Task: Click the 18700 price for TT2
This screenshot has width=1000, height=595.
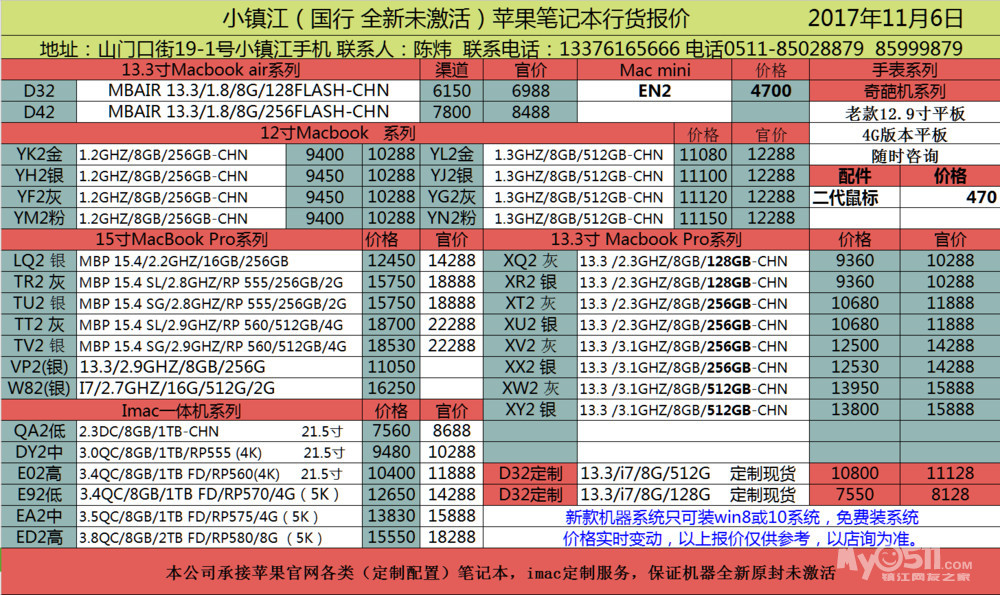Action: click(391, 325)
